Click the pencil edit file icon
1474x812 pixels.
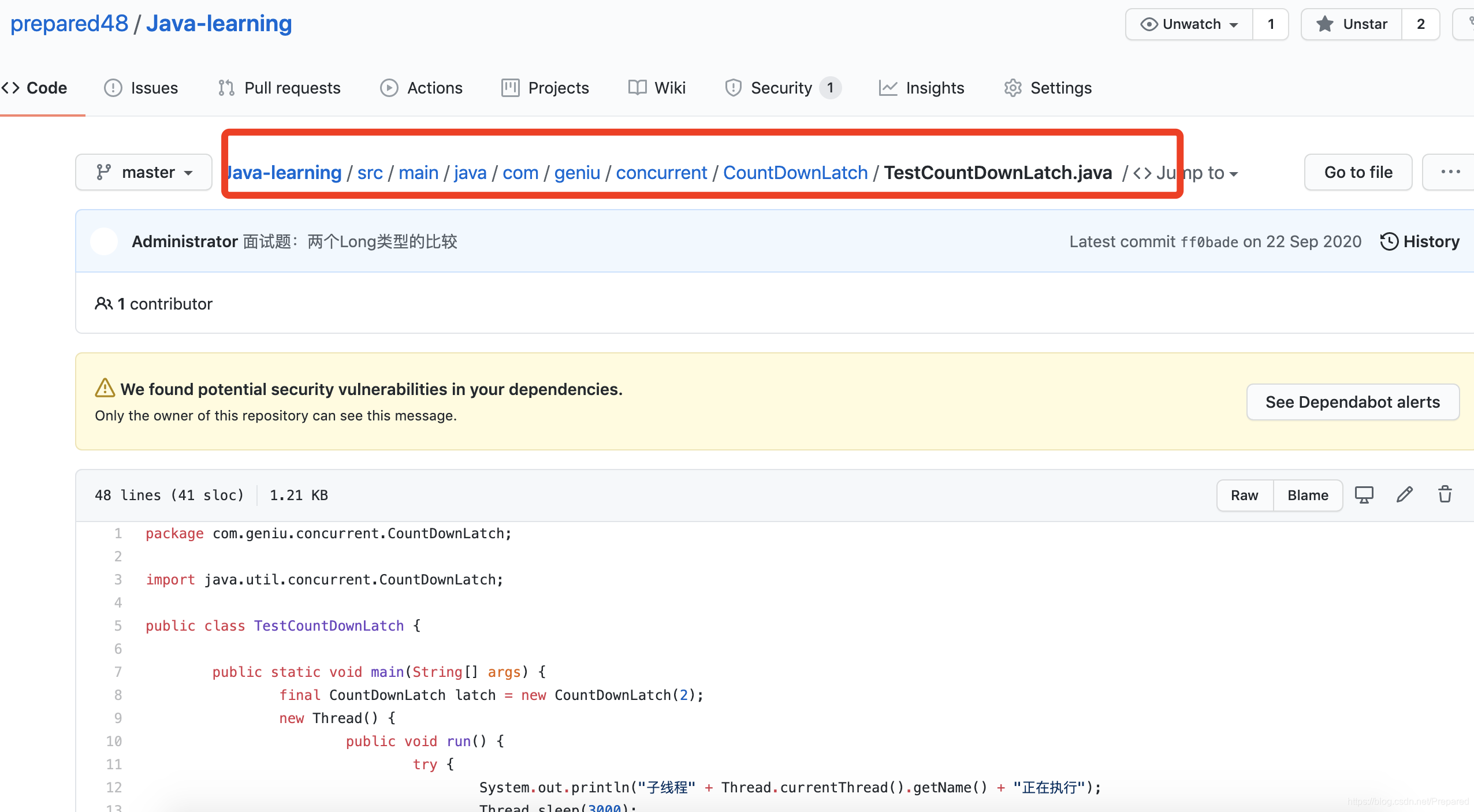tap(1405, 495)
